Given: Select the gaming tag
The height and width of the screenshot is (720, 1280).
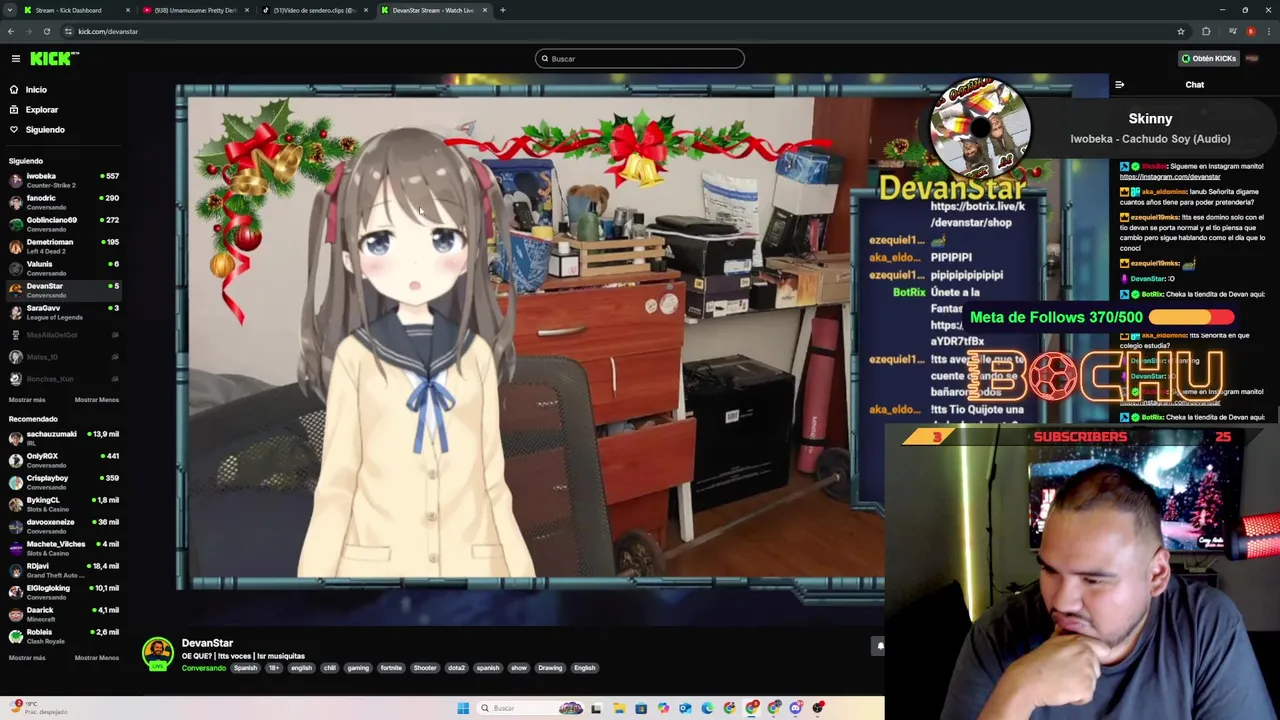Looking at the screenshot, I should 358,668.
